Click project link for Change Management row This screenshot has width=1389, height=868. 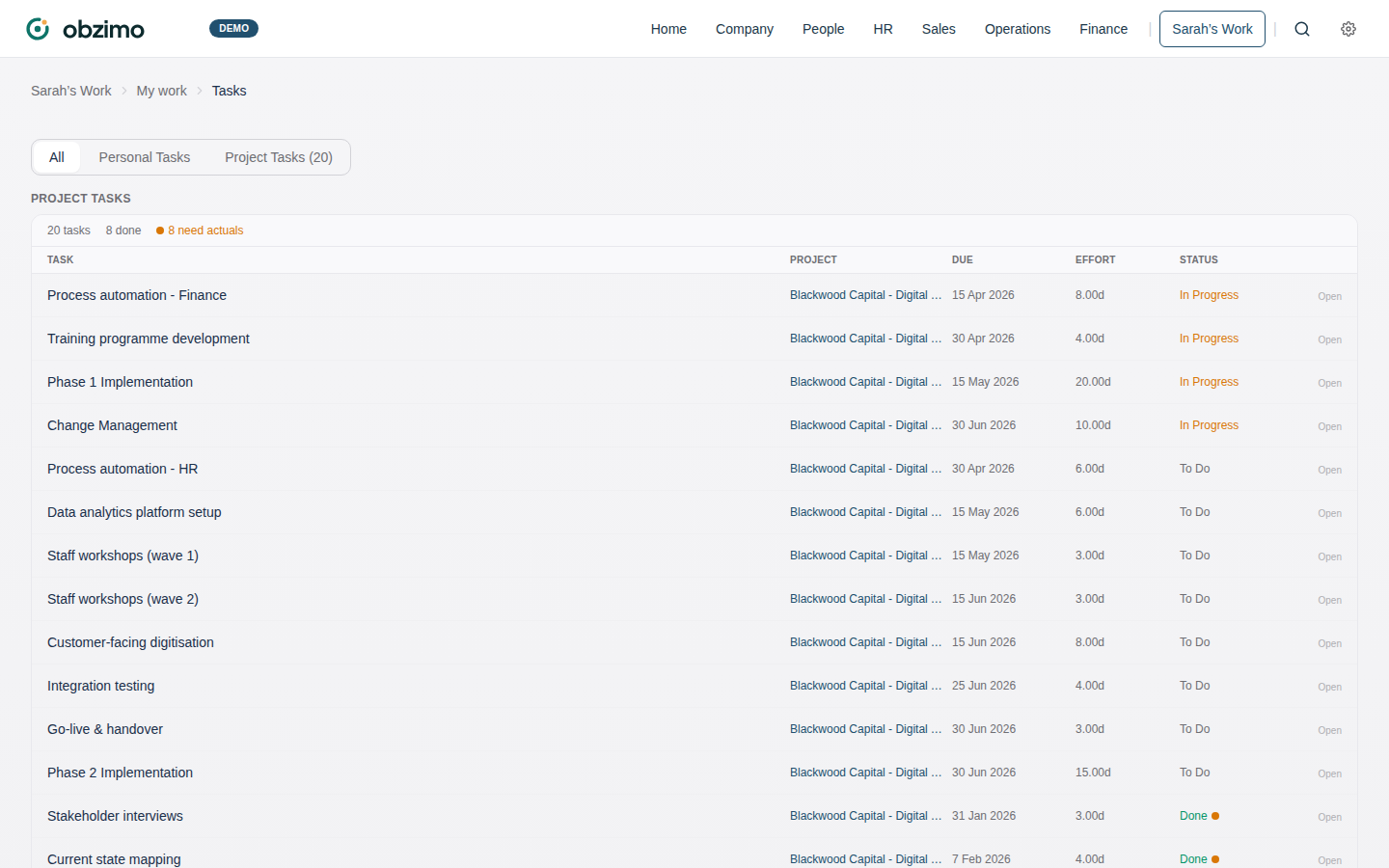(x=865, y=425)
